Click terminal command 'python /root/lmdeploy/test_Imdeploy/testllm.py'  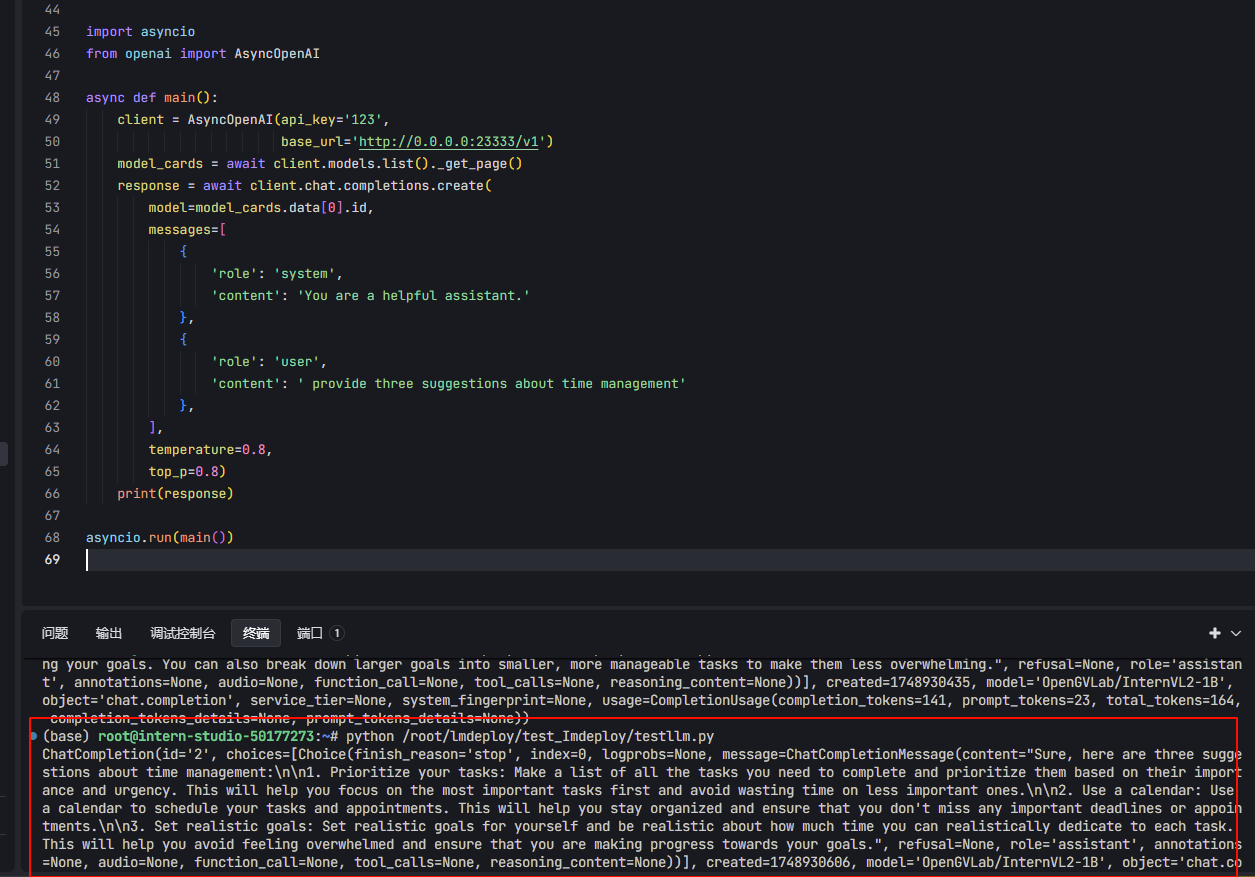530,736
